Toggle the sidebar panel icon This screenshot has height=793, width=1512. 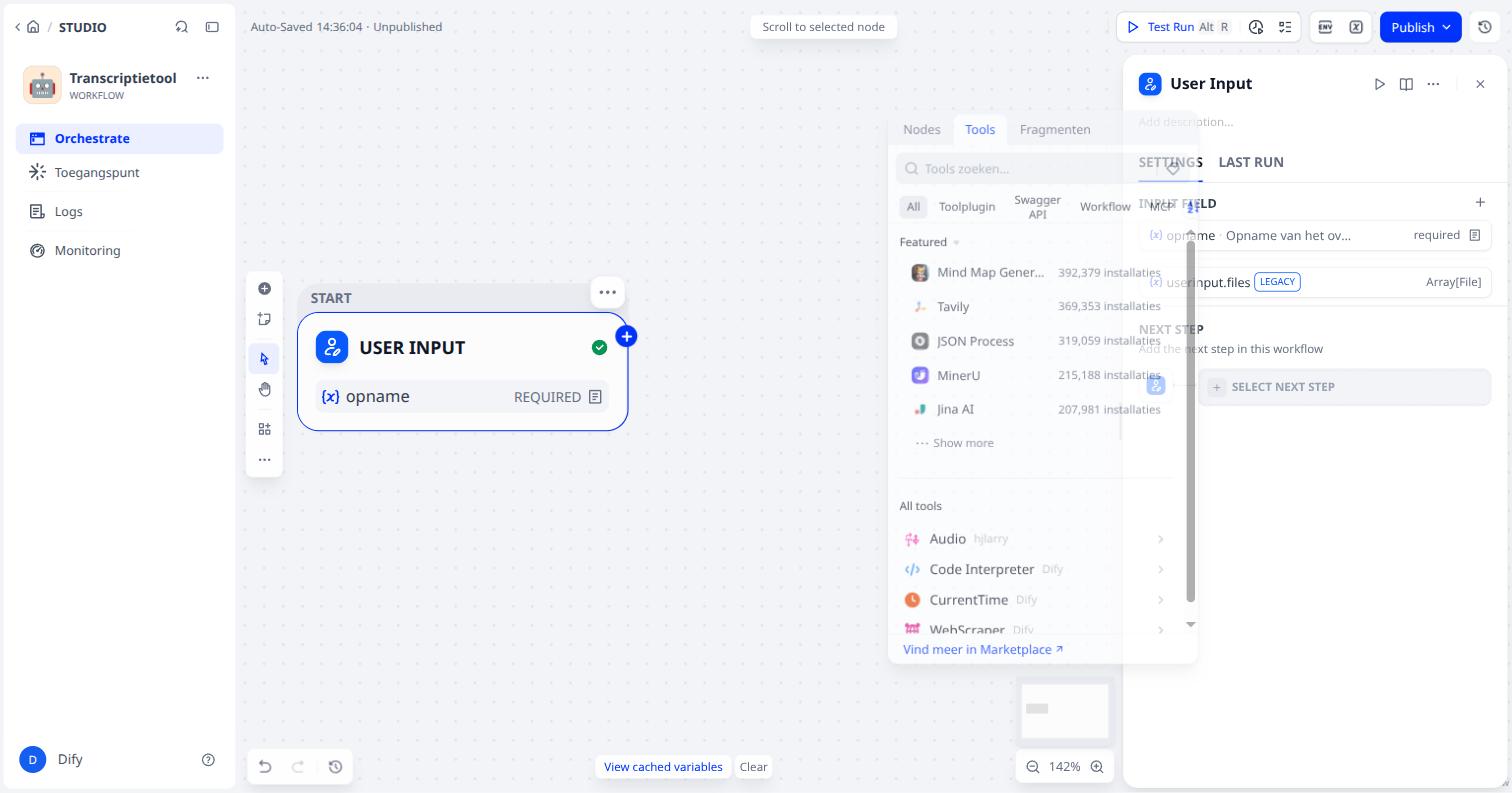(x=212, y=27)
